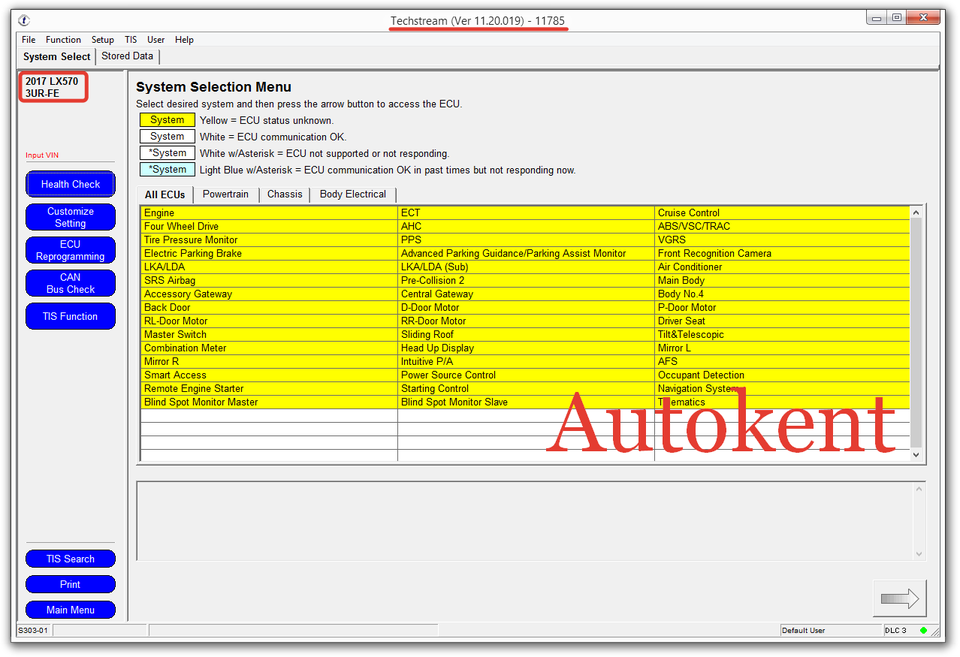This screenshot has height=657, width=960.
Task: Select Driver Seat system
Action: [782, 320]
